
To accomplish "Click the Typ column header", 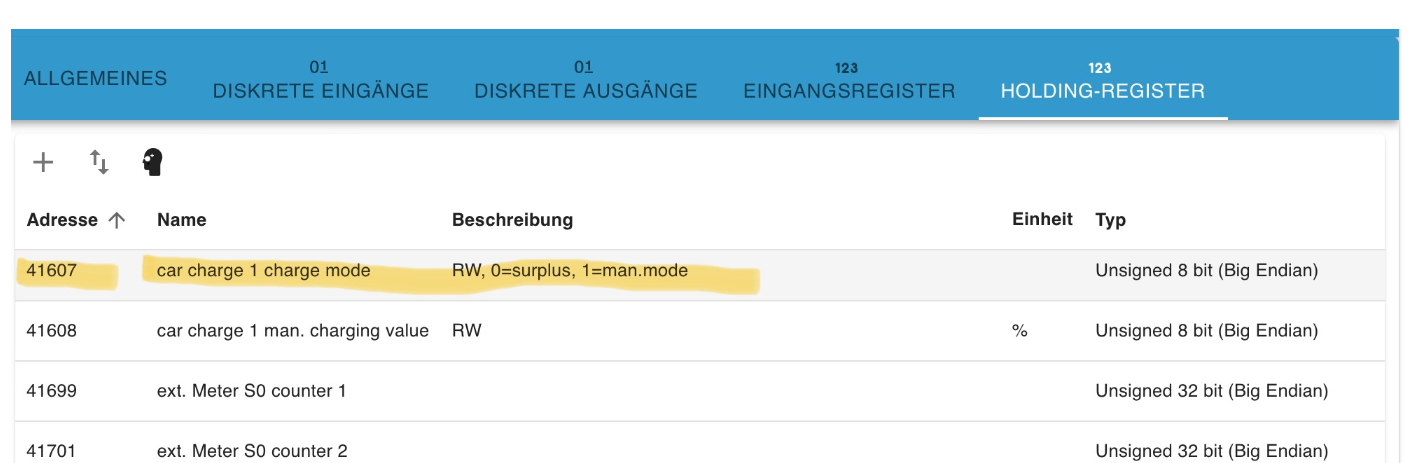I will click(1110, 220).
